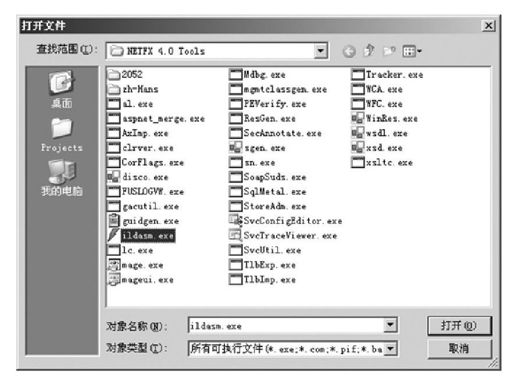515x382 pixels.
Task: Select TlbExp.exe file name
Action: coord(270,265)
